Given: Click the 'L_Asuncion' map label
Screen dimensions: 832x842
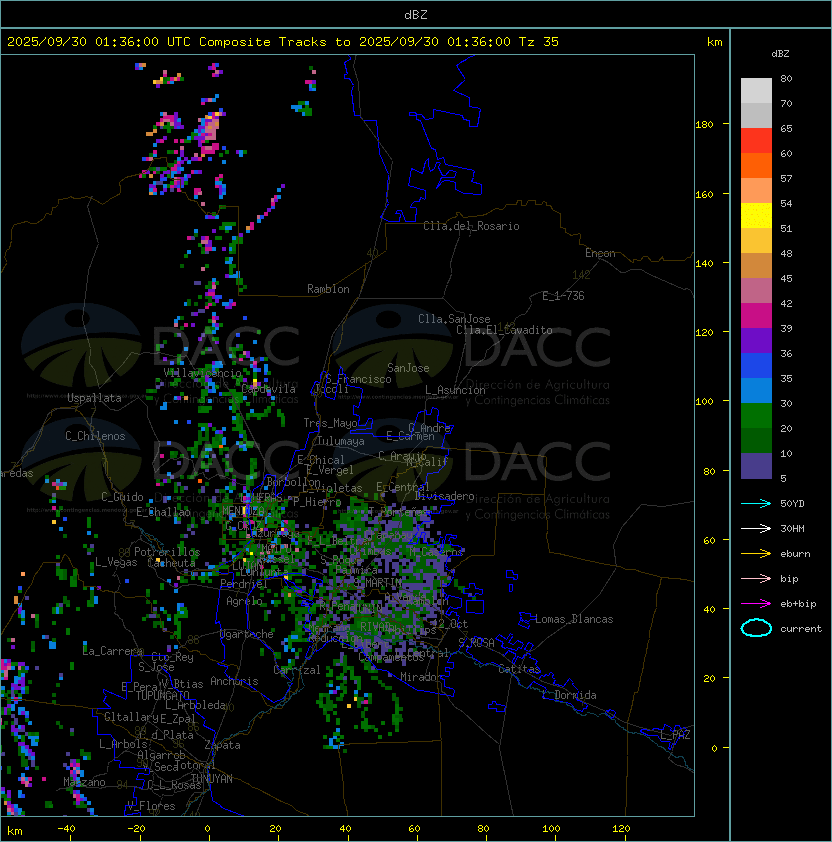Looking at the screenshot, I should [455, 390].
